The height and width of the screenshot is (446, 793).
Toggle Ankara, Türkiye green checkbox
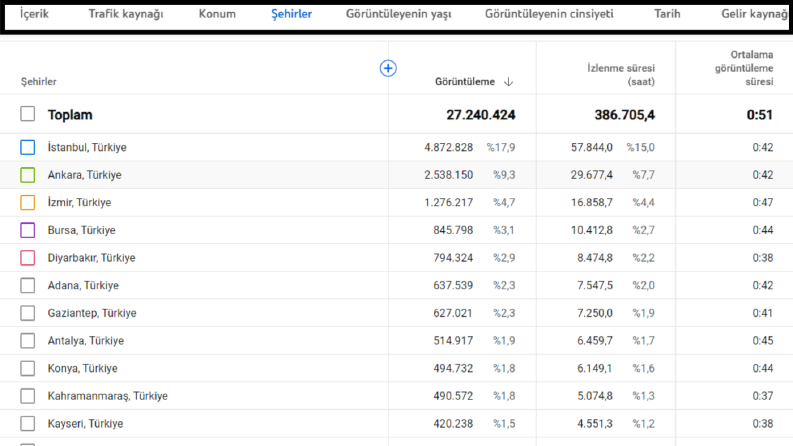pyautogui.click(x=28, y=175)
